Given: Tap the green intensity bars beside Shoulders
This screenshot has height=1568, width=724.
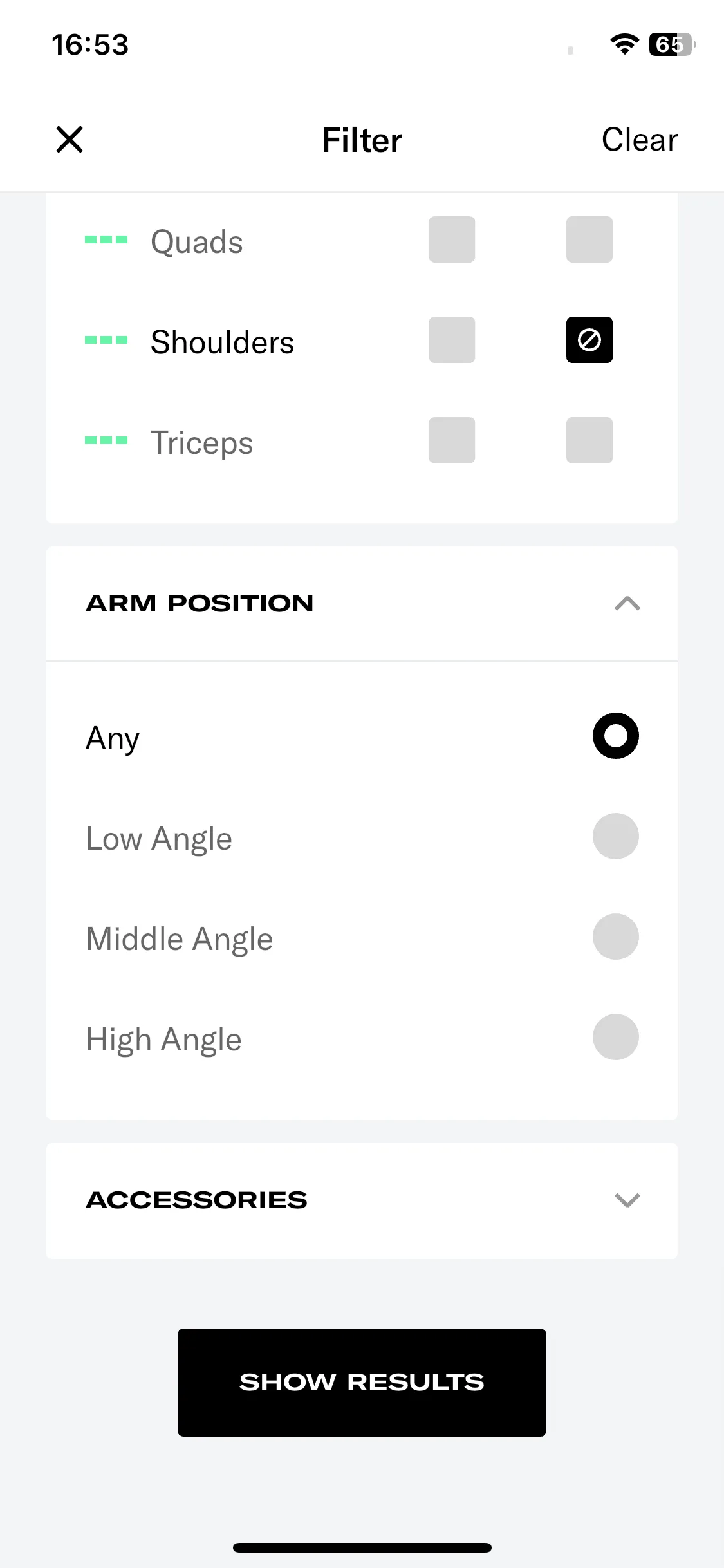Looking at the screenshot, I should coord(106,340).
